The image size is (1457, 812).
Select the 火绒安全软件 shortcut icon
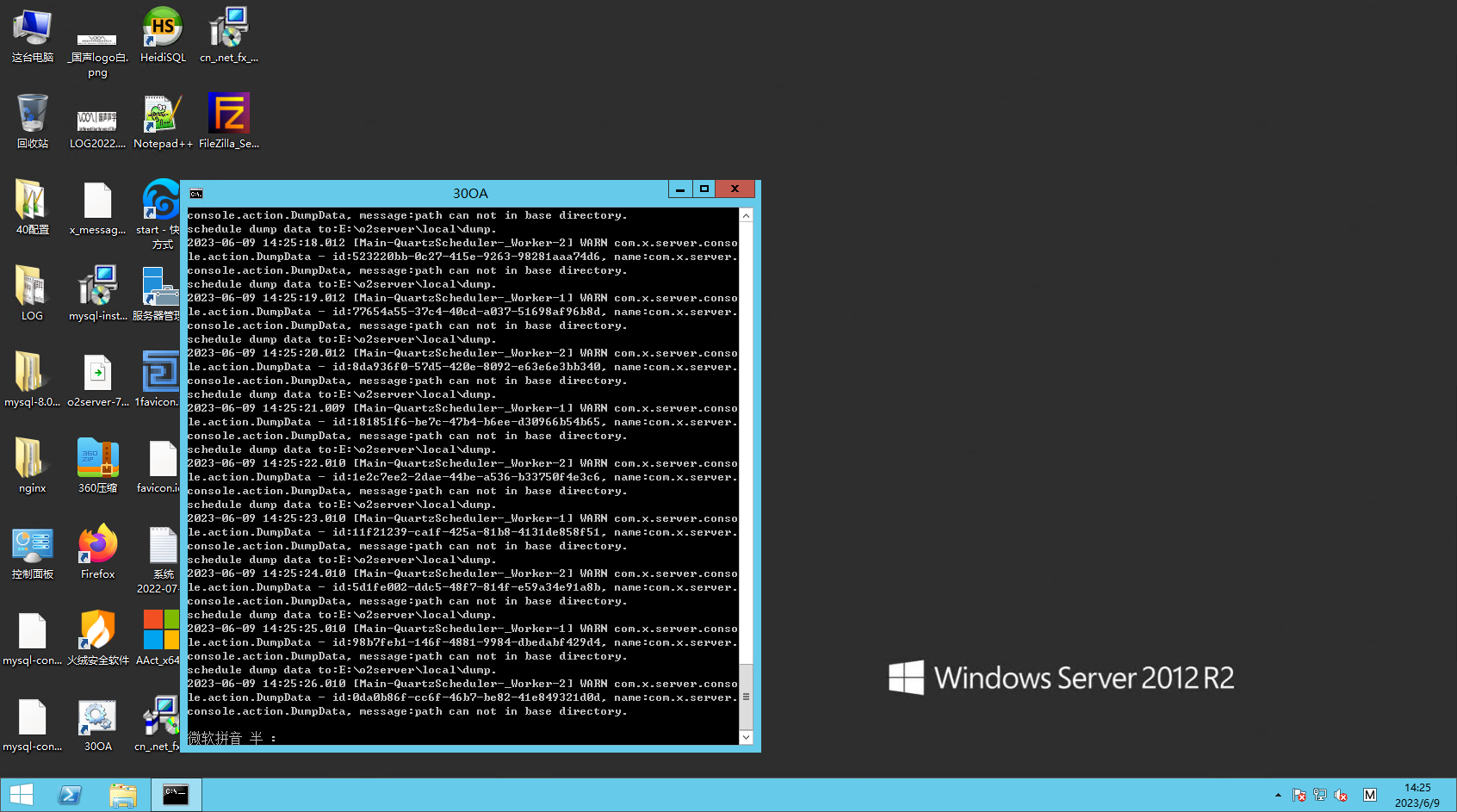(x=97, y=638)
